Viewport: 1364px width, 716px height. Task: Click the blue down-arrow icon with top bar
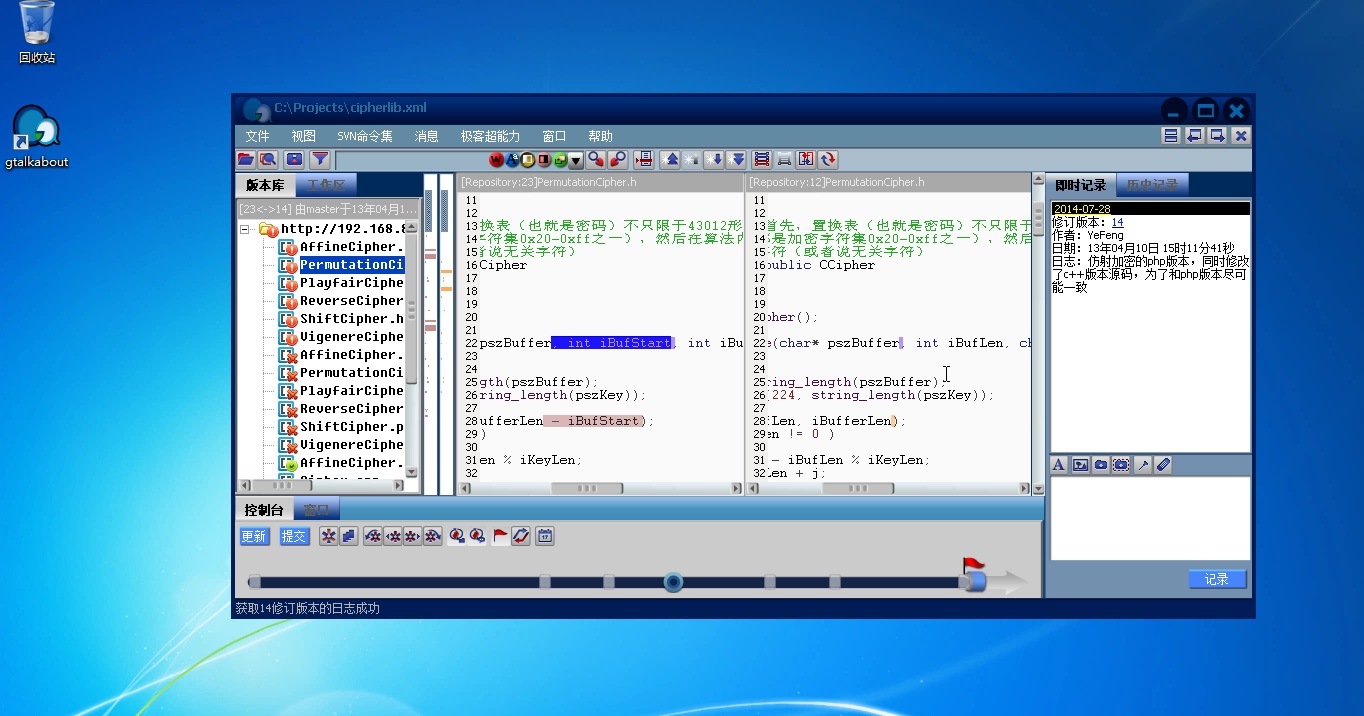coord(714,159)
